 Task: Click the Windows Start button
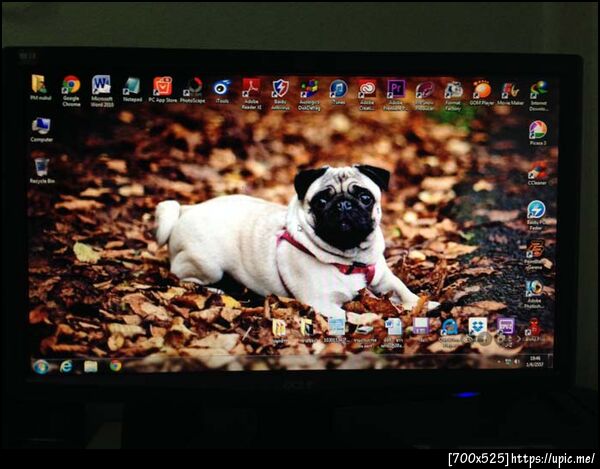pyautogui.click(x=41, y=366)
